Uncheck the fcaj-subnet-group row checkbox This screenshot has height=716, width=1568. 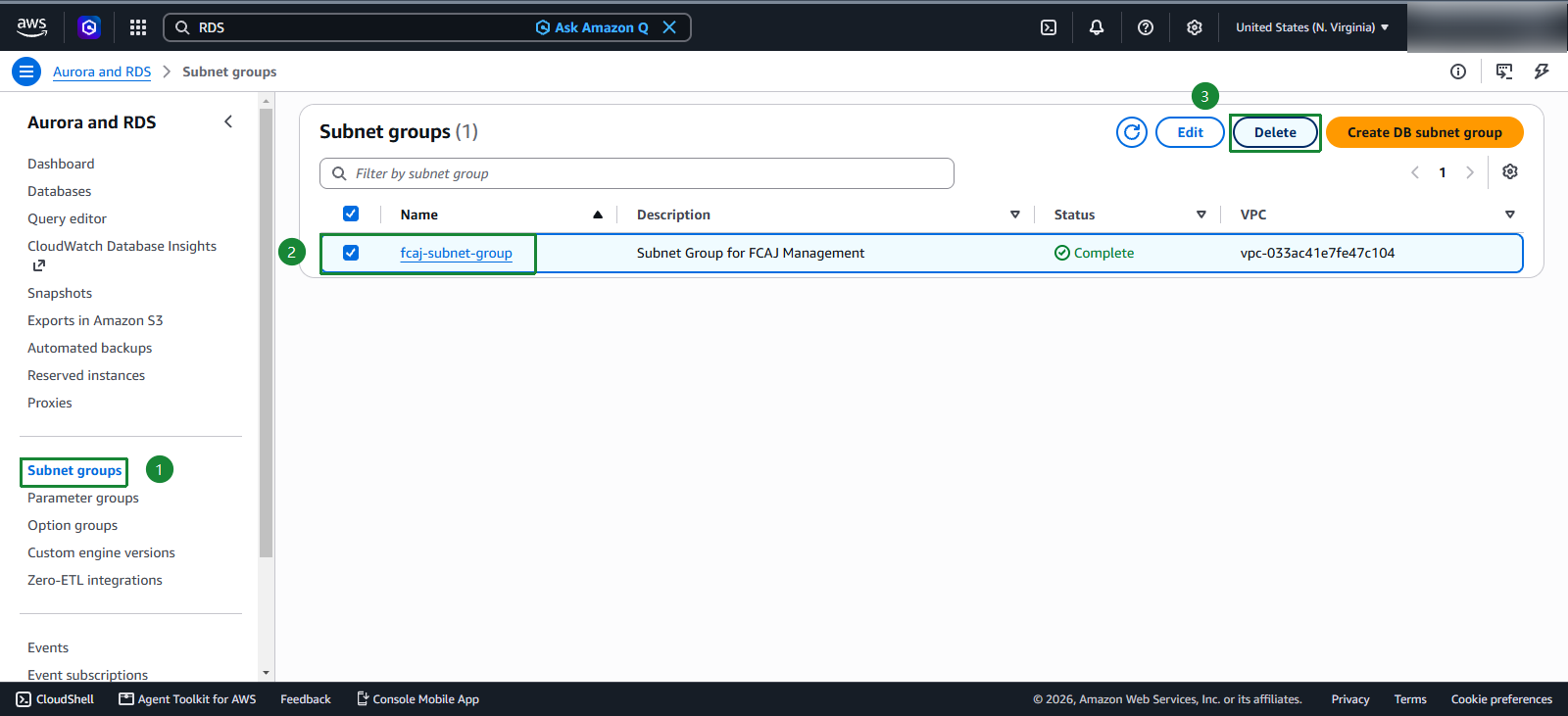tap(351, 253)
